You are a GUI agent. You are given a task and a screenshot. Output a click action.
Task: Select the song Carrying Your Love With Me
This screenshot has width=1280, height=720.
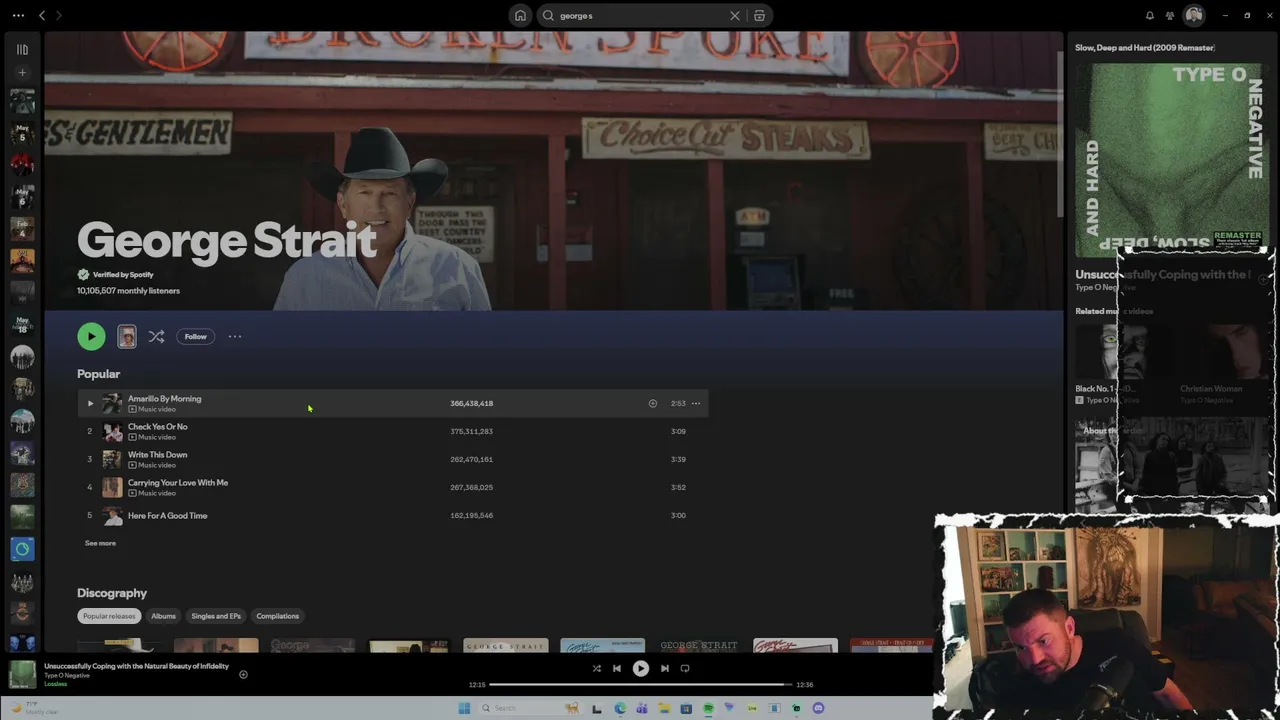(x=178, y=483)
